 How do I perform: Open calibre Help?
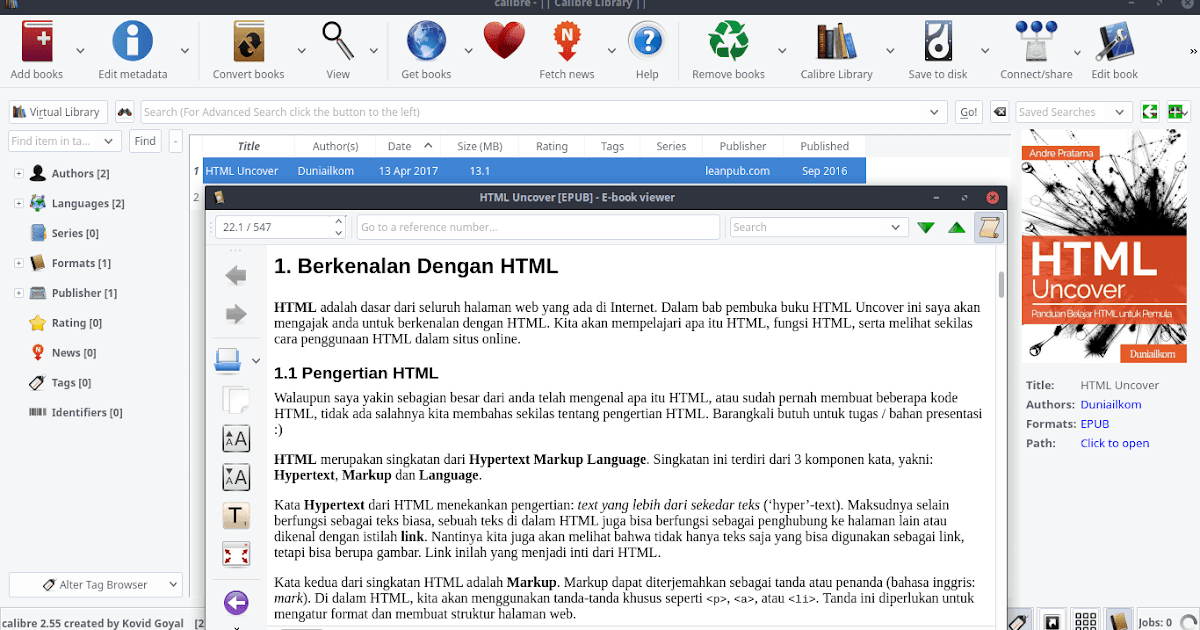pyautogui.click(x=647, y=43)
